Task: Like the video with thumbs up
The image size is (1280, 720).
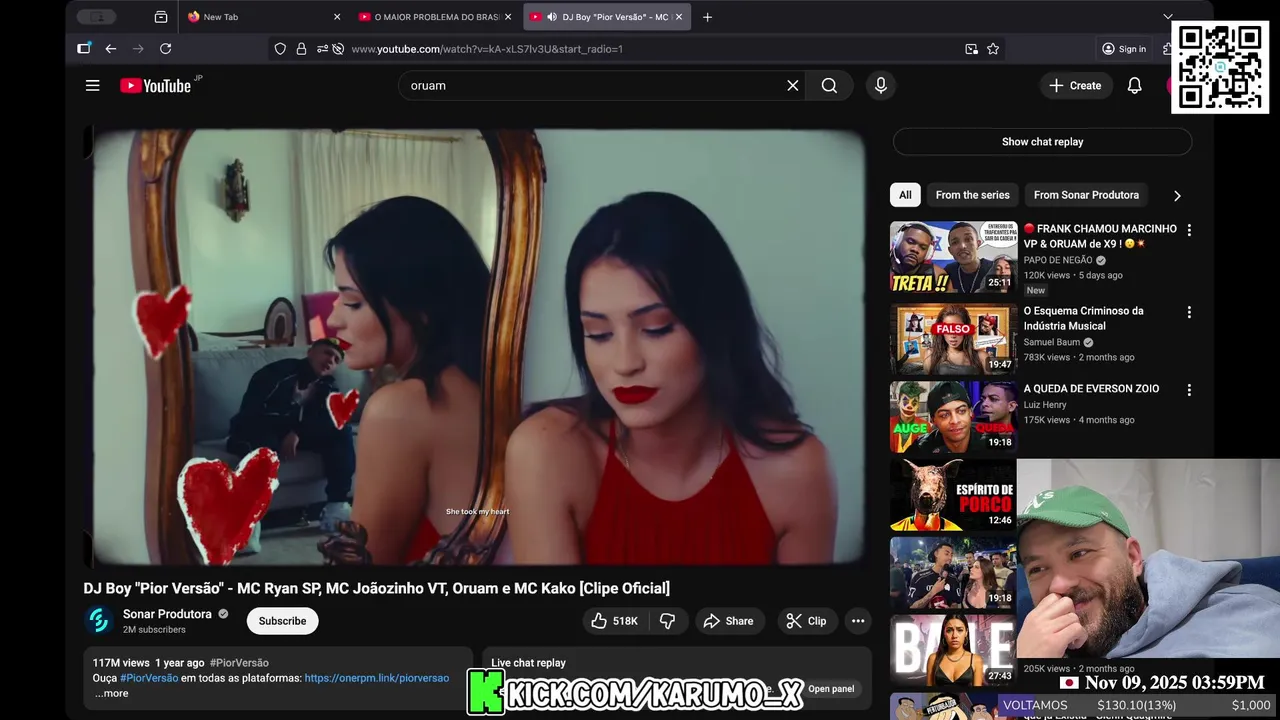Action: click(x=614, y=621)
